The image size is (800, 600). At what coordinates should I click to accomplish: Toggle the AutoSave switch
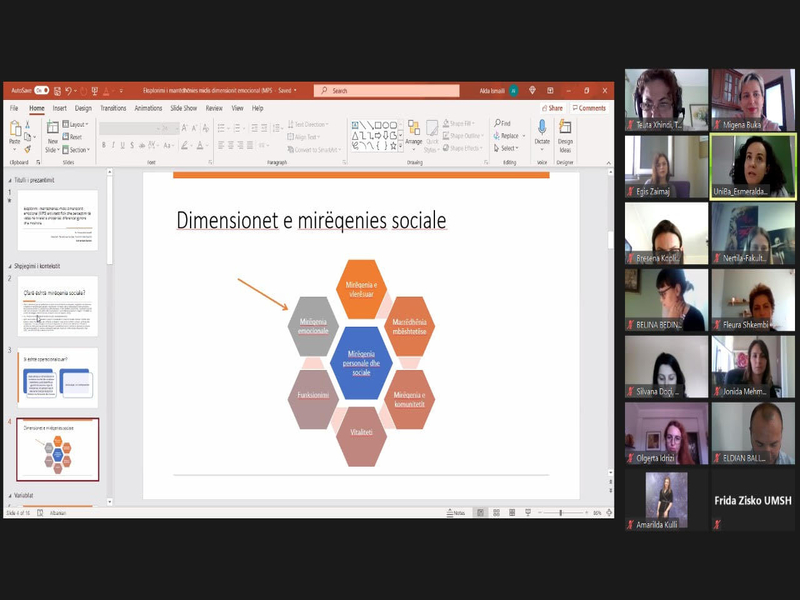(x=43, y=91)
